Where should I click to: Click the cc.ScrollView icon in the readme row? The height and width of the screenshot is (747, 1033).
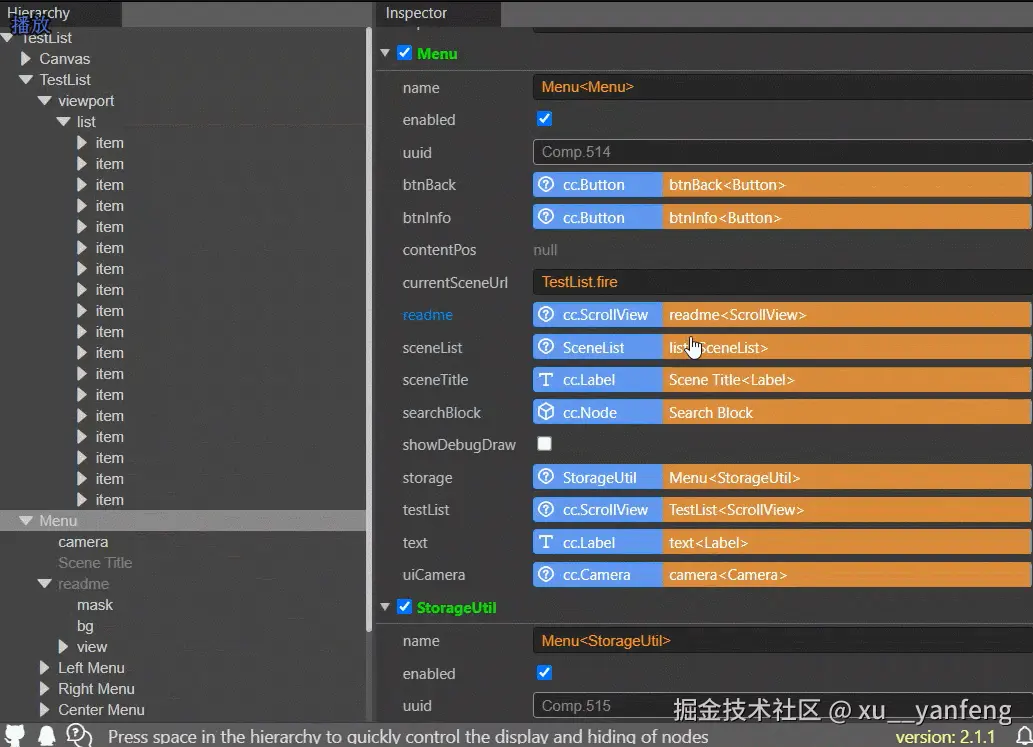[x=546, y=315]
